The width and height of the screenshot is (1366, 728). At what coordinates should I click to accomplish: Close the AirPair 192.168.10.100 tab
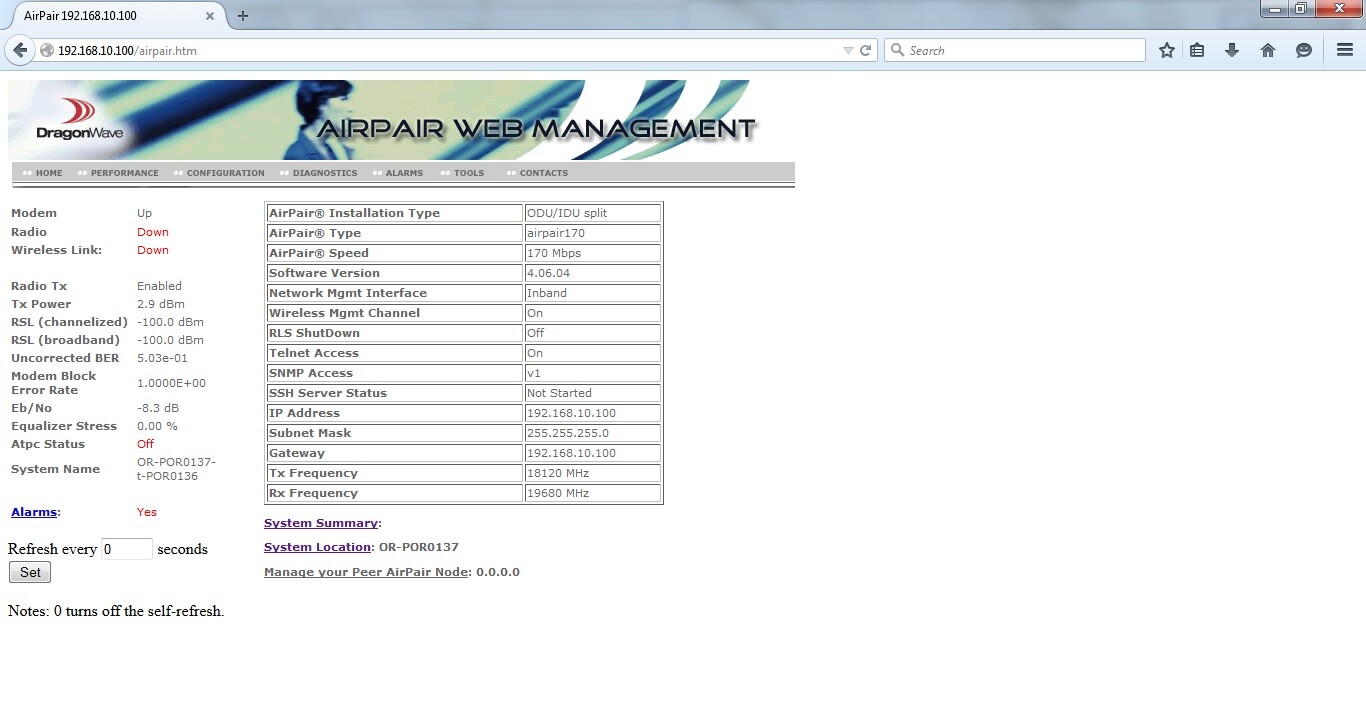(x=211, y=16)
